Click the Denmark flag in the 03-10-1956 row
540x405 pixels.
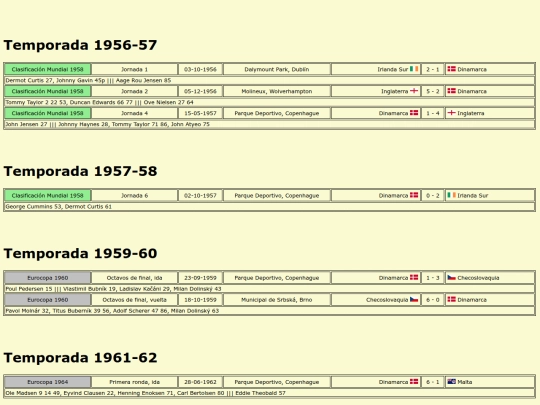(x=451, y=69)
